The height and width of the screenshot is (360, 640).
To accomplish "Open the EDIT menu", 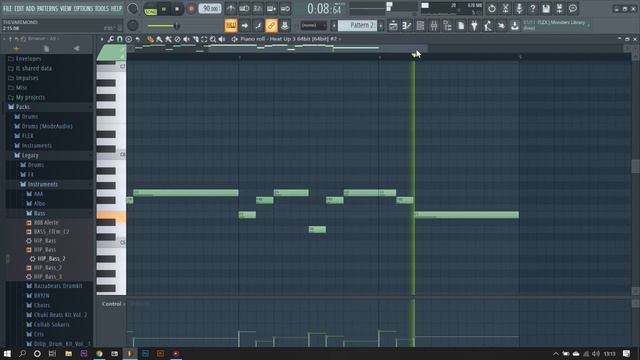I will point(19,9).
